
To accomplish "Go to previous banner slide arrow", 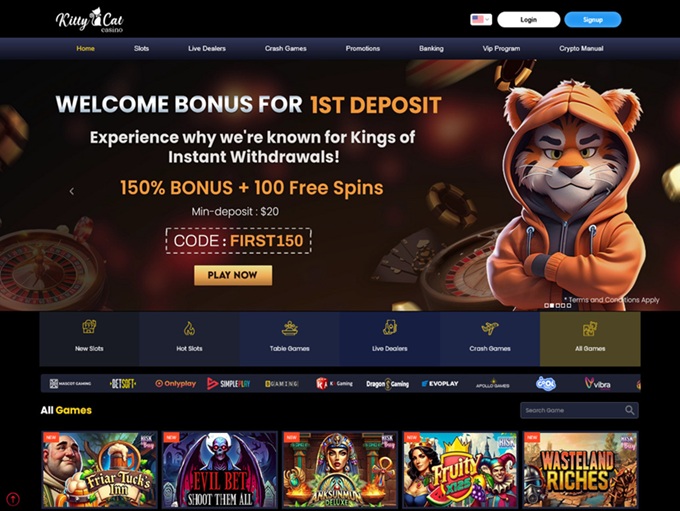I will click(72, 191).
